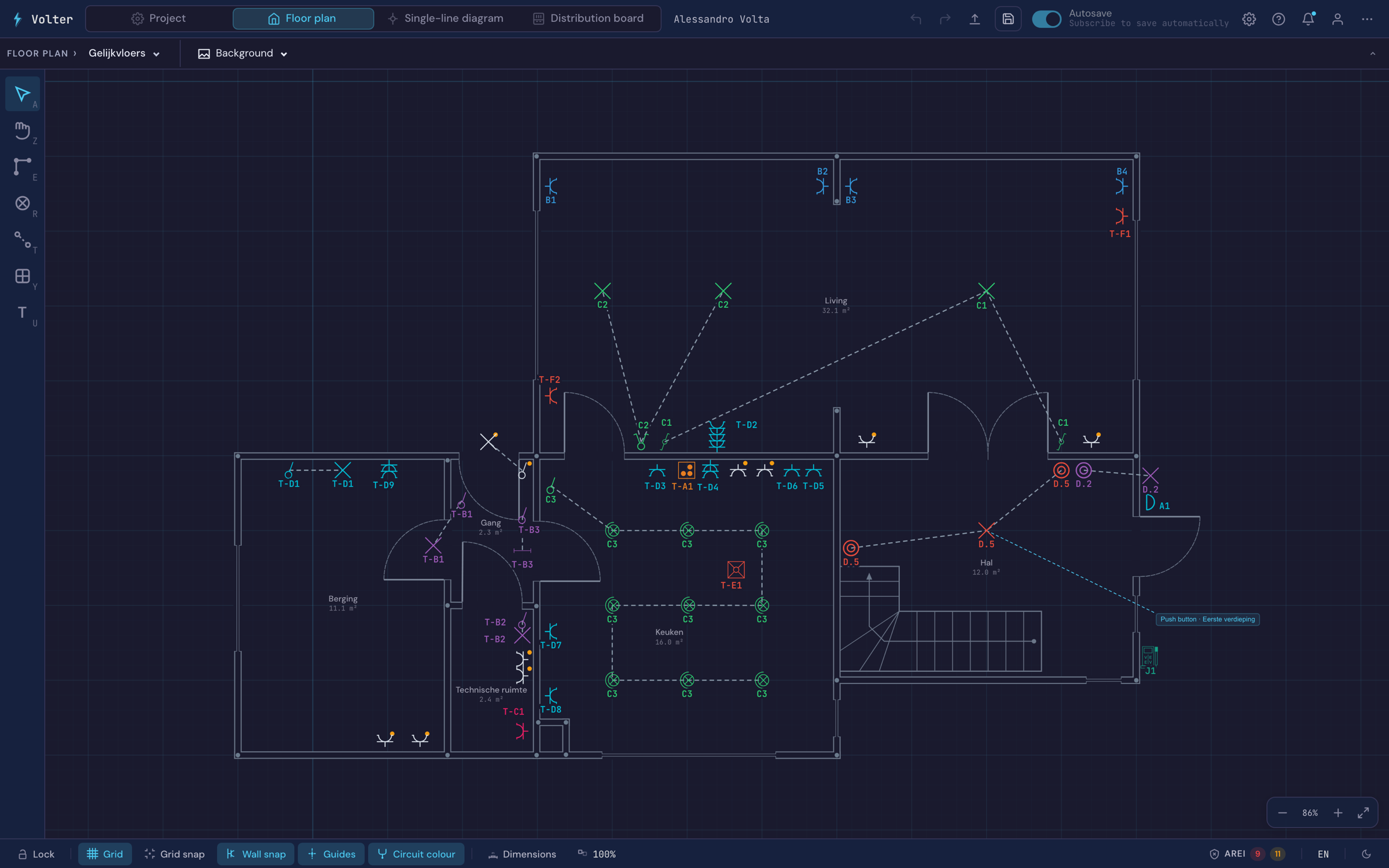The image size is (1389, 868).
Task: Select the component symbol tool
Action: point(23,203)
